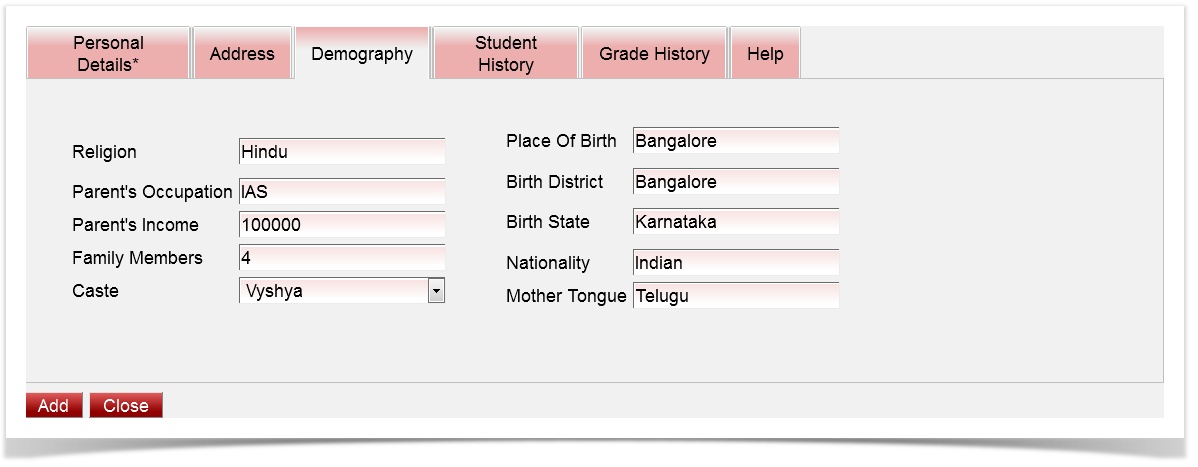Open the Personal Details tab
Image resolution: width=1198 pixels, height=467 pixels.
108,54
